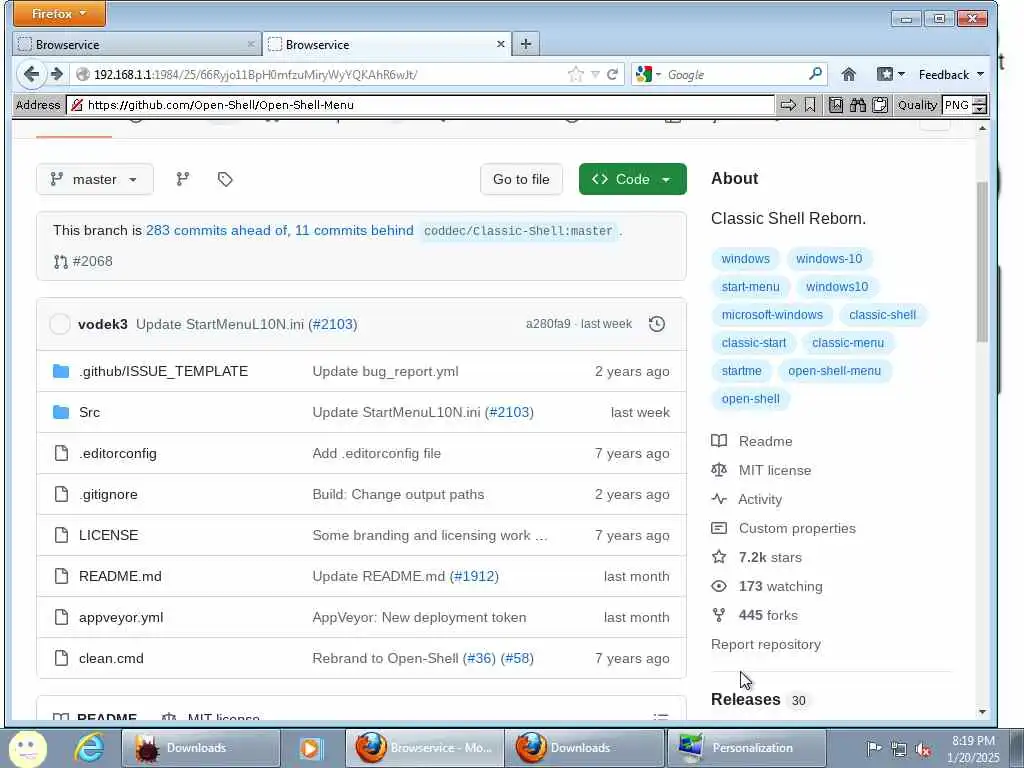This screenshot has height=768, width=1024.
Task: View tags via the tag icon
Action: (x=225, y=179)
